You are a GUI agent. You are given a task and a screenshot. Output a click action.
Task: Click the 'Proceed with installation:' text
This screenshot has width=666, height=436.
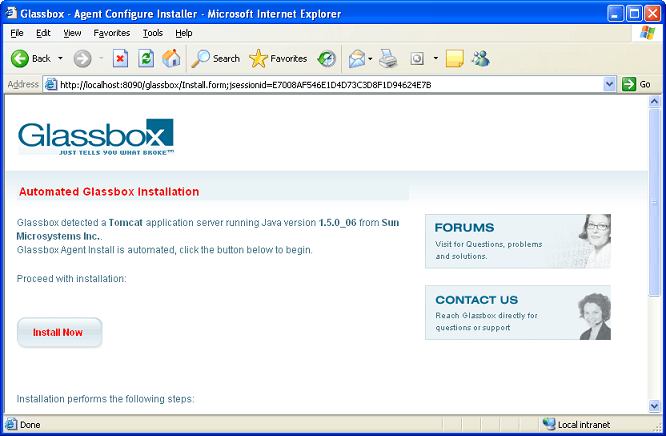tap(71, 279)
